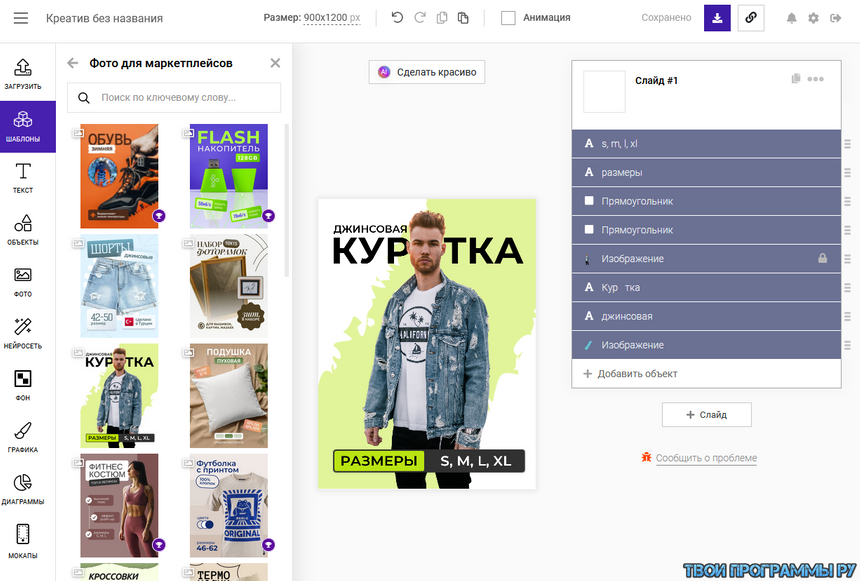Image resolution: width=860 pixels, height=581 pixels.
Task: Click the share link icon
Action: click(x=751, y=18)
